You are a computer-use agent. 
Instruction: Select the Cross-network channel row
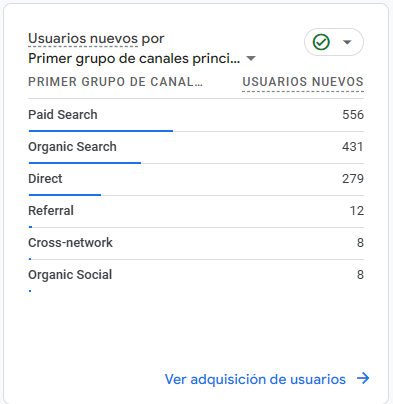pyautogui.click(x=196, y=244)
